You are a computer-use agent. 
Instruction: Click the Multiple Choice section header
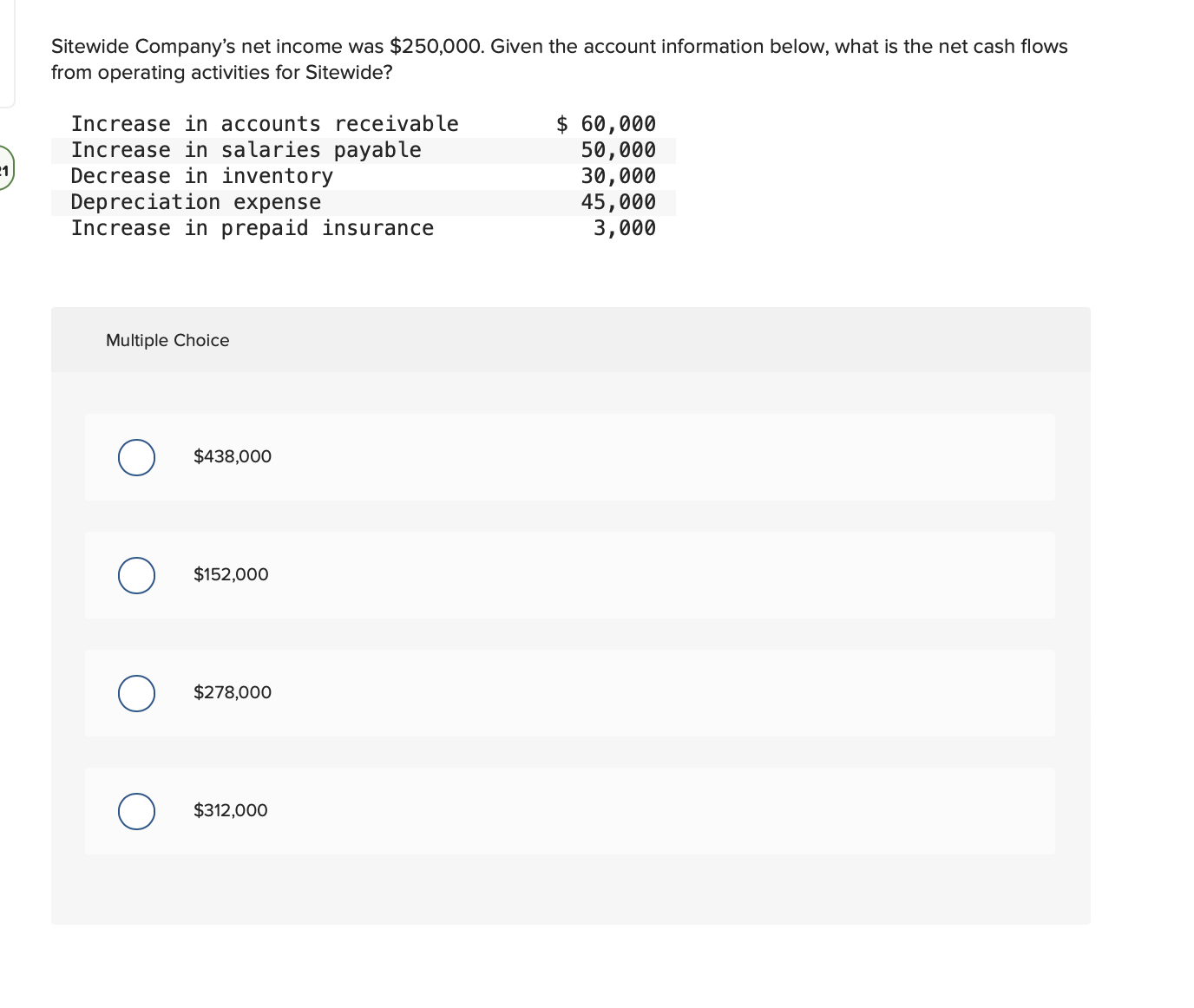[167, 340]
